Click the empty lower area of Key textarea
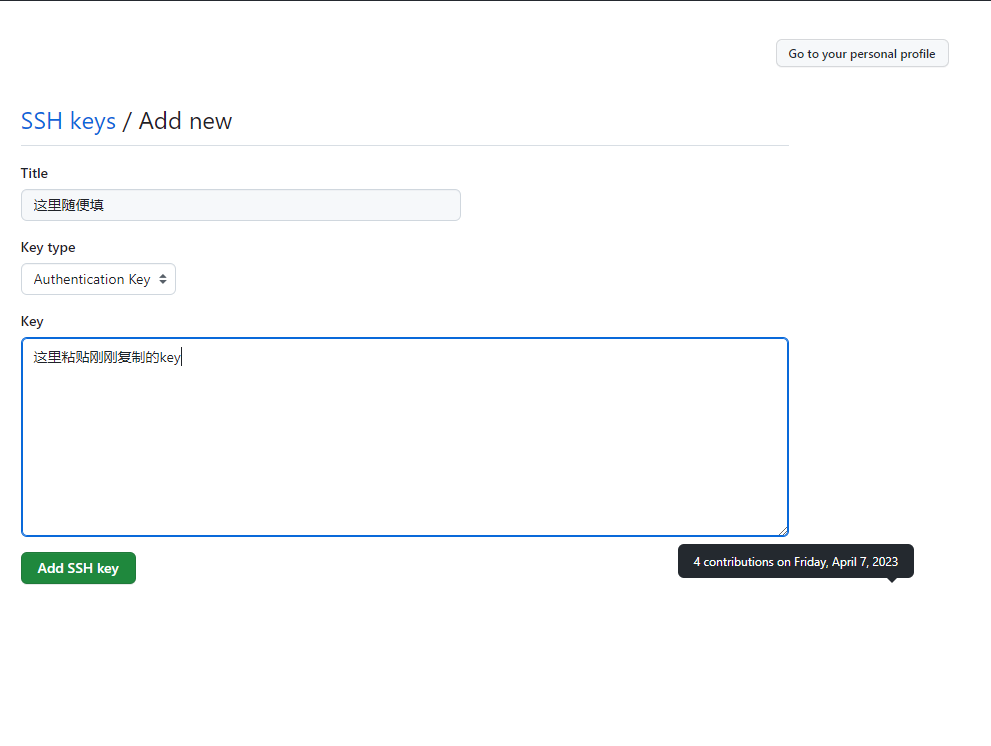Image resolution: width=991 pixels, height=746 pixels. tap(404, 470)
